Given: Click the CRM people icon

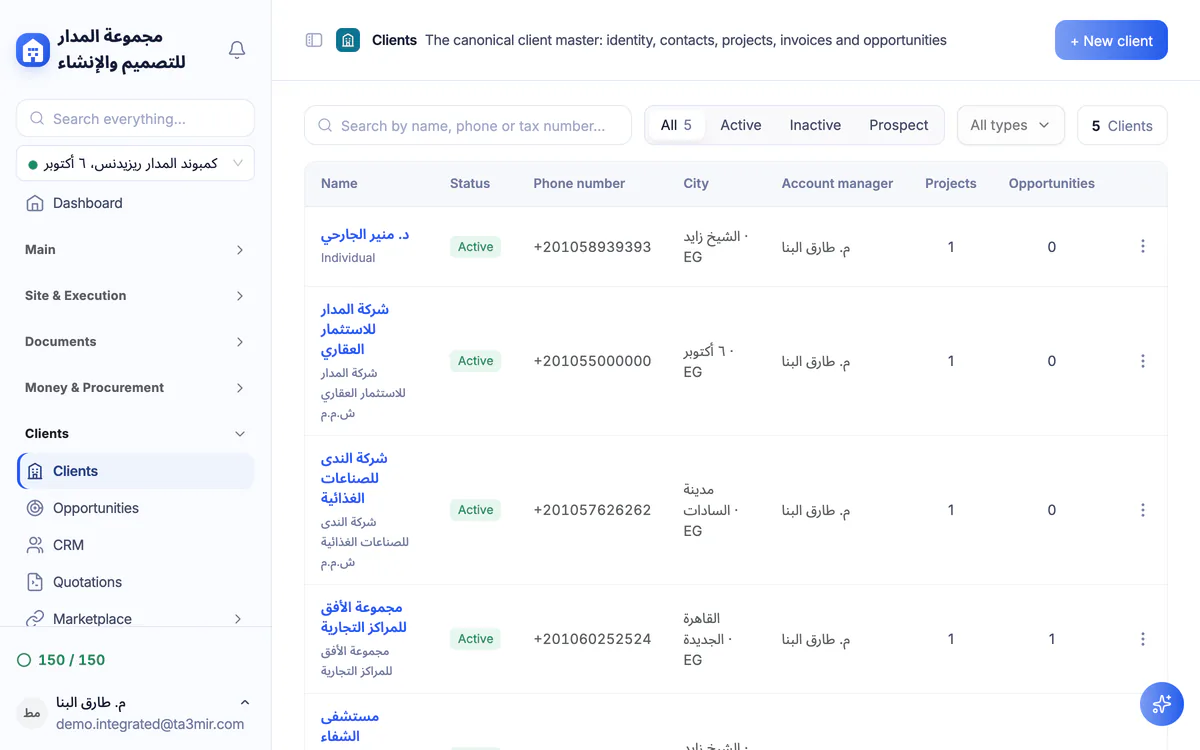Looking at the screenshot, I should (x=35, y=545).
